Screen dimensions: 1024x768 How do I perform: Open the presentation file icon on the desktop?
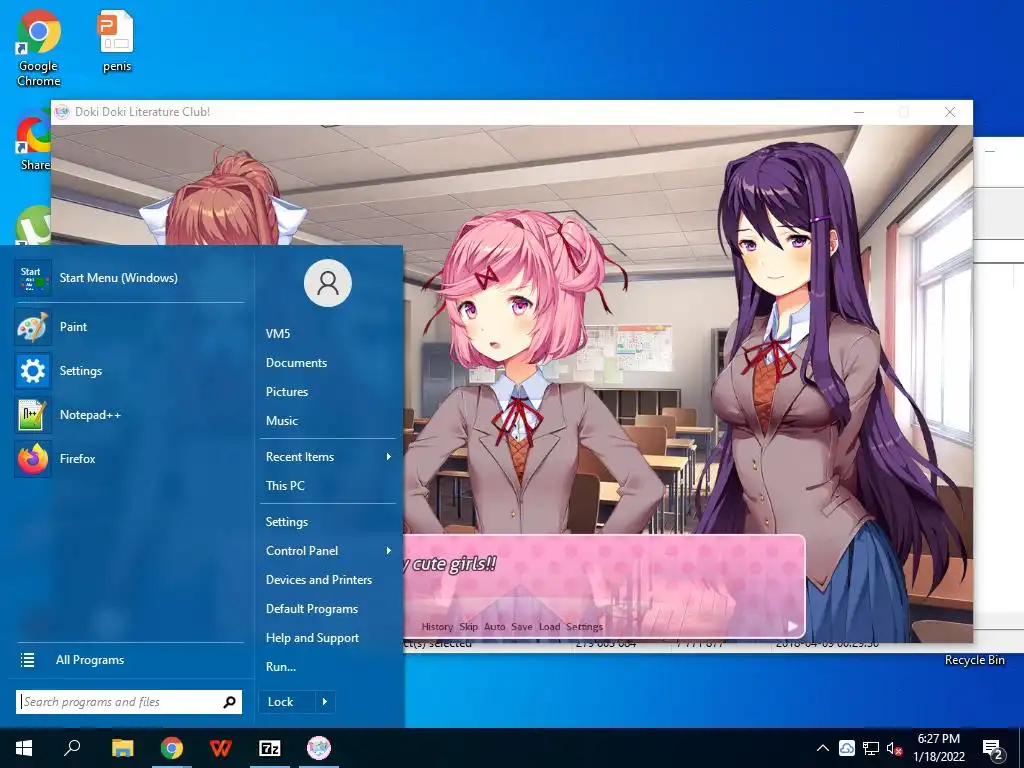point(117,41)
